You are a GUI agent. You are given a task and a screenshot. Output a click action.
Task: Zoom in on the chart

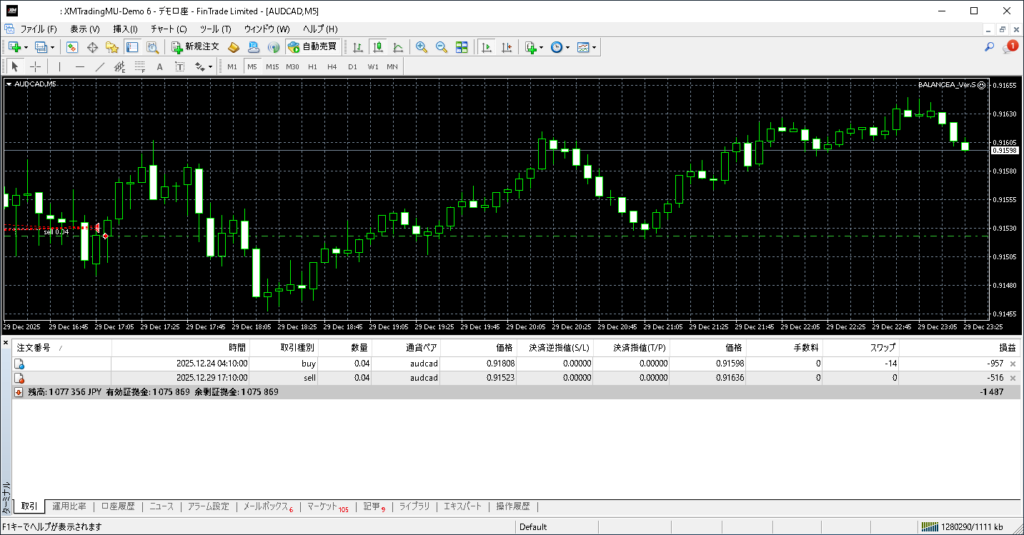[x=422, y=47]
